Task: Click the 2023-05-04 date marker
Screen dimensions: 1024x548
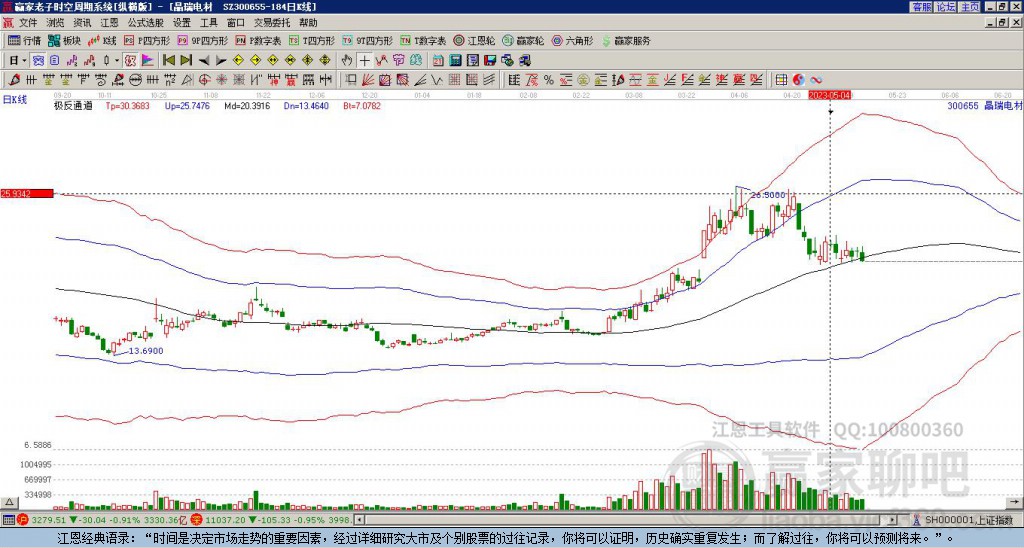Action: click(x=830, y=95)
